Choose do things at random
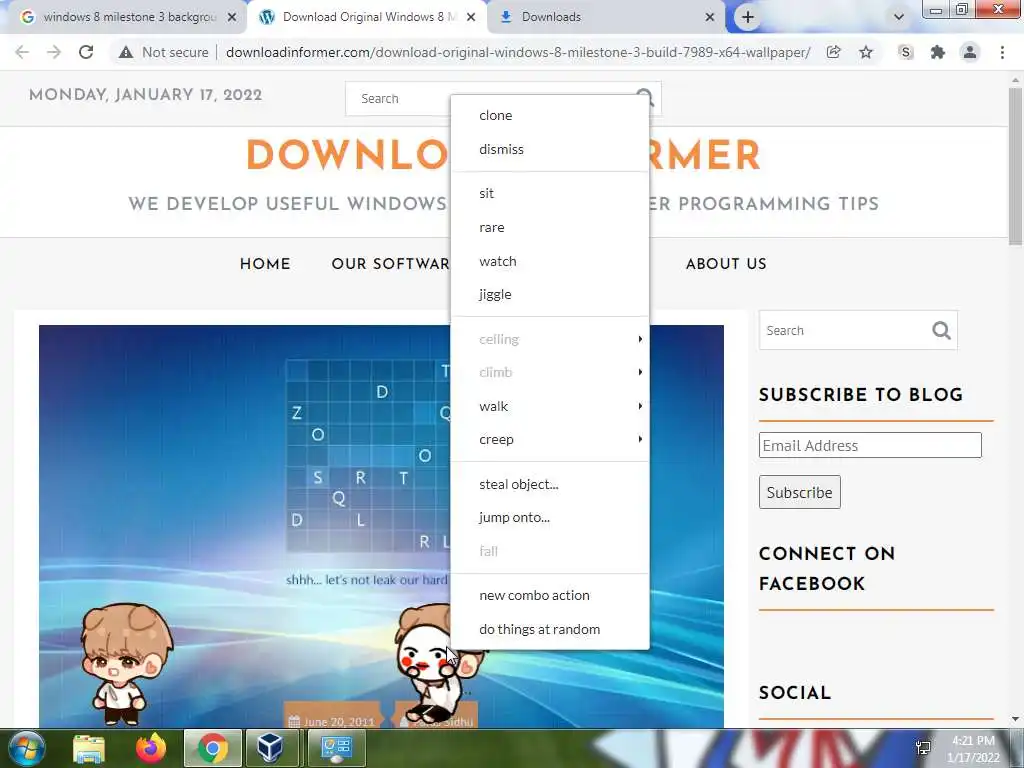 tap(550, 630)
